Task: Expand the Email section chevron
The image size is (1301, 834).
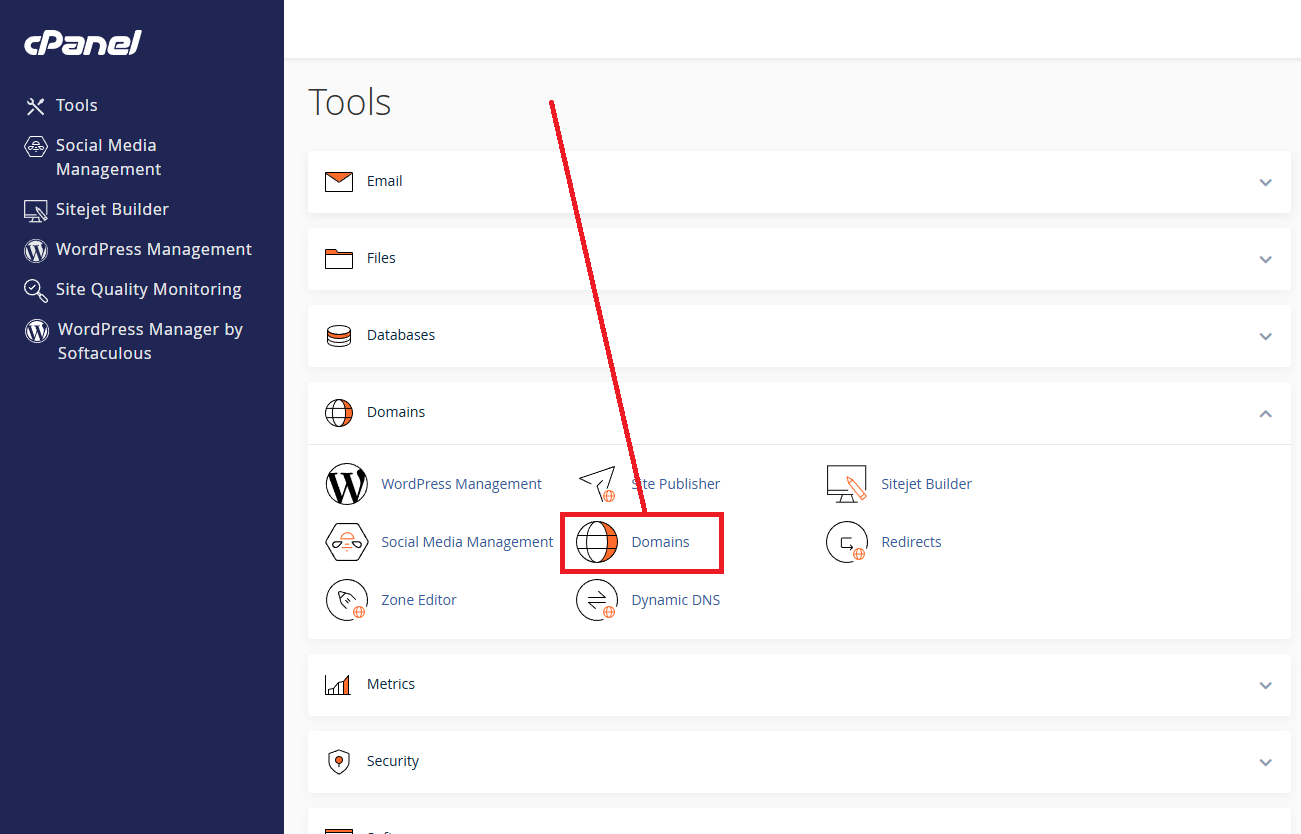Action: (1266, 183)
